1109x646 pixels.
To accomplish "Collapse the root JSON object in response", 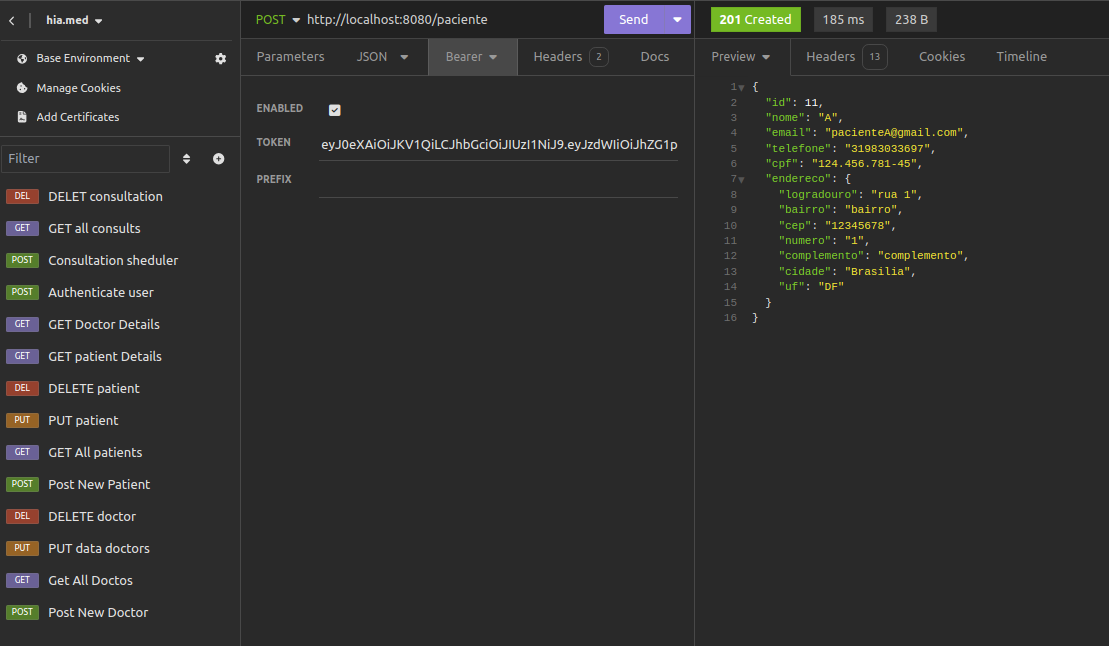I will 741,88.
